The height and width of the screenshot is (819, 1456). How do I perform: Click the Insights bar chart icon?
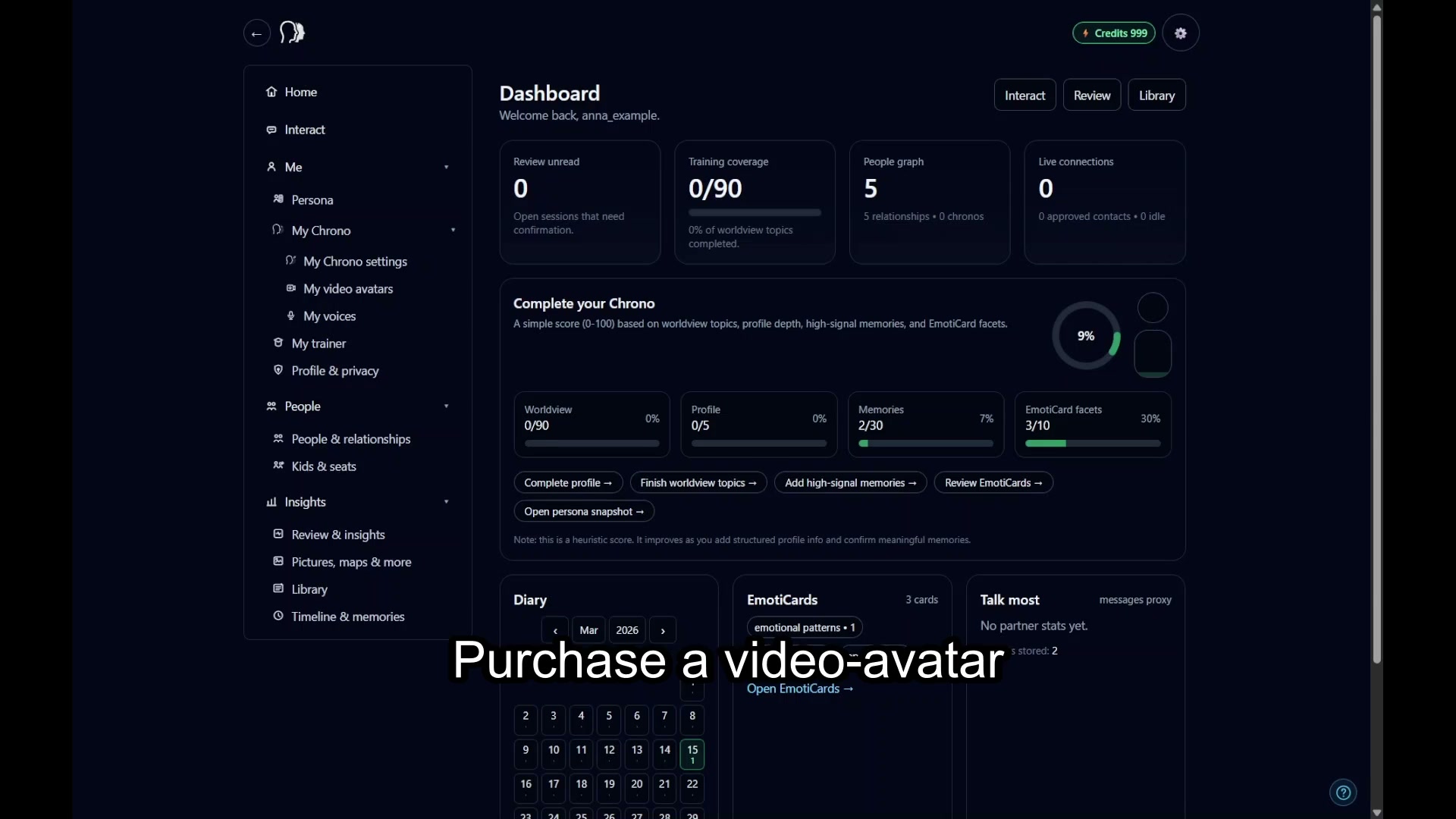271,501
